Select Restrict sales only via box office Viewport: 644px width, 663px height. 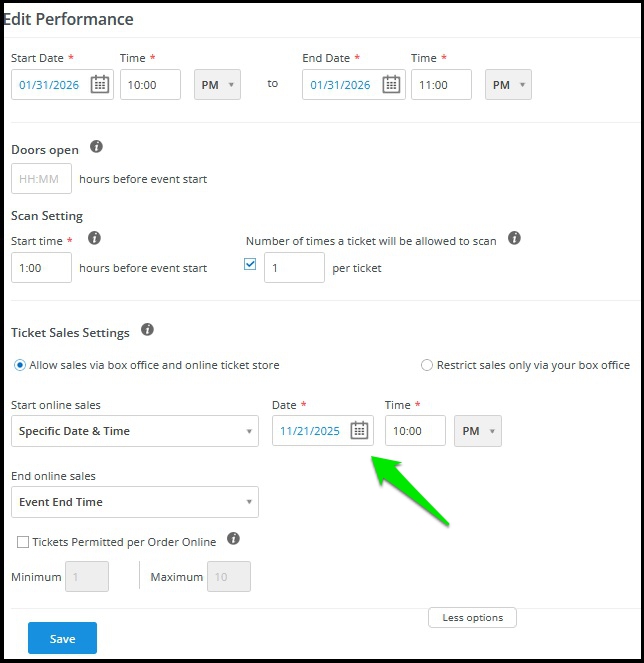(427, 365)
